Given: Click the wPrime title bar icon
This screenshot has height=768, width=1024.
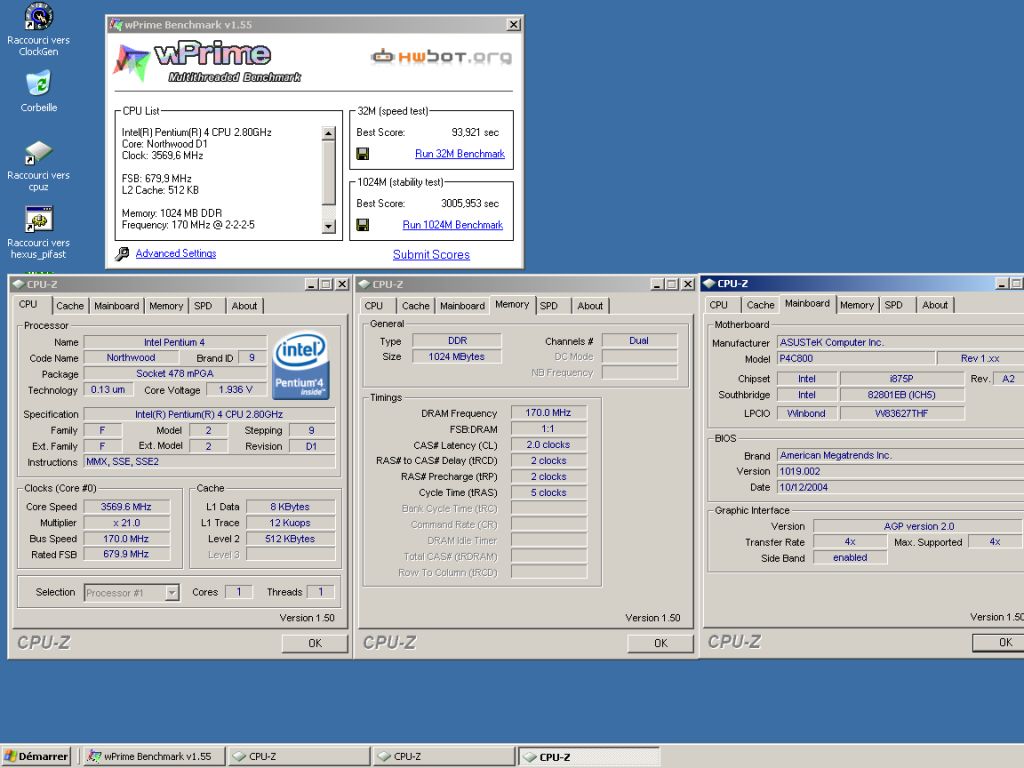Looking at the screenshot, I should coord(116,25).
